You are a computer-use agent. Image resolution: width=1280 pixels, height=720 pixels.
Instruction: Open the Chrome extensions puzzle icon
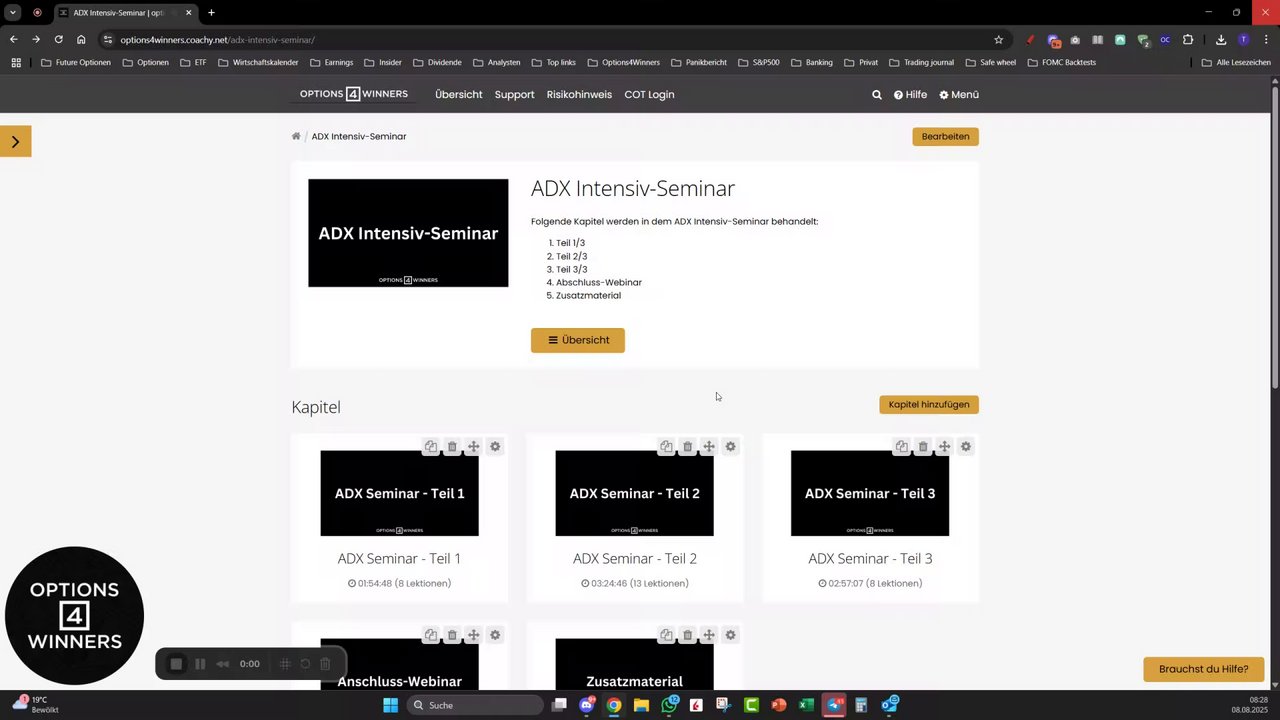1188,40
